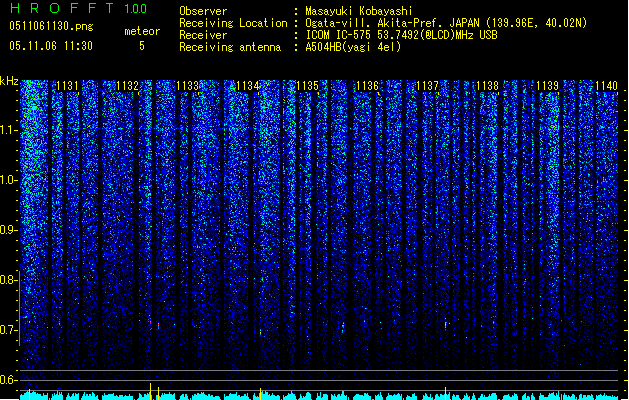Click the antenna A504HB(yagi 4el) text
629x400 pixels.
353,47
